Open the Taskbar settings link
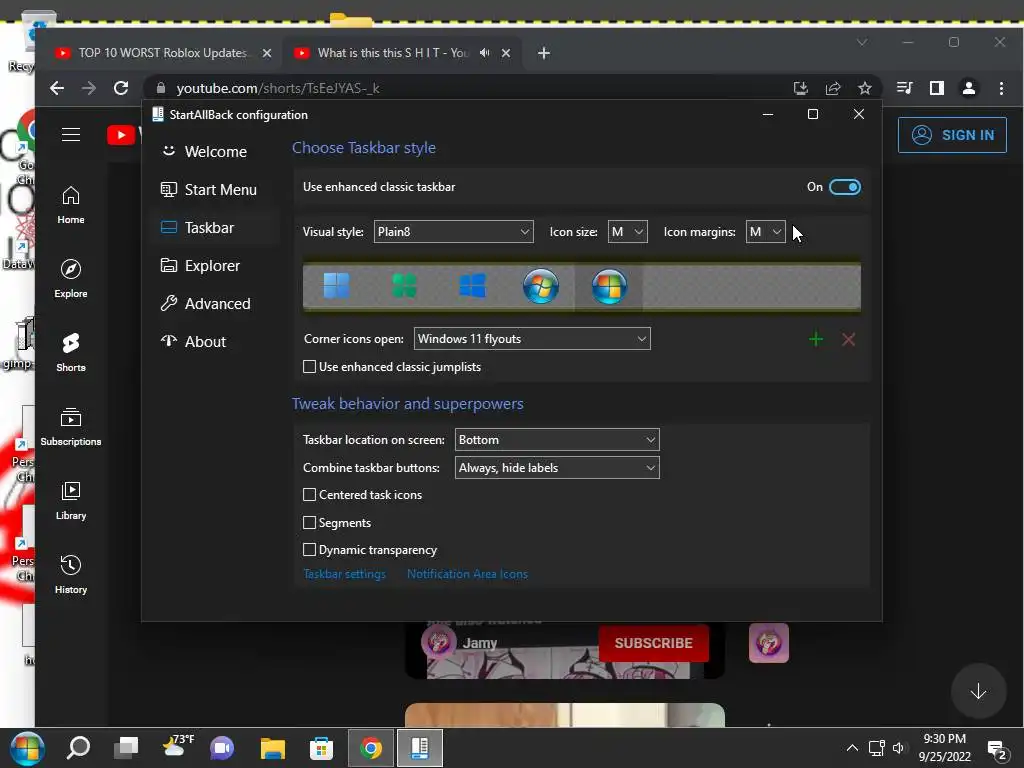This screenshot has width=1024, height=768. (x=344, y=574)
